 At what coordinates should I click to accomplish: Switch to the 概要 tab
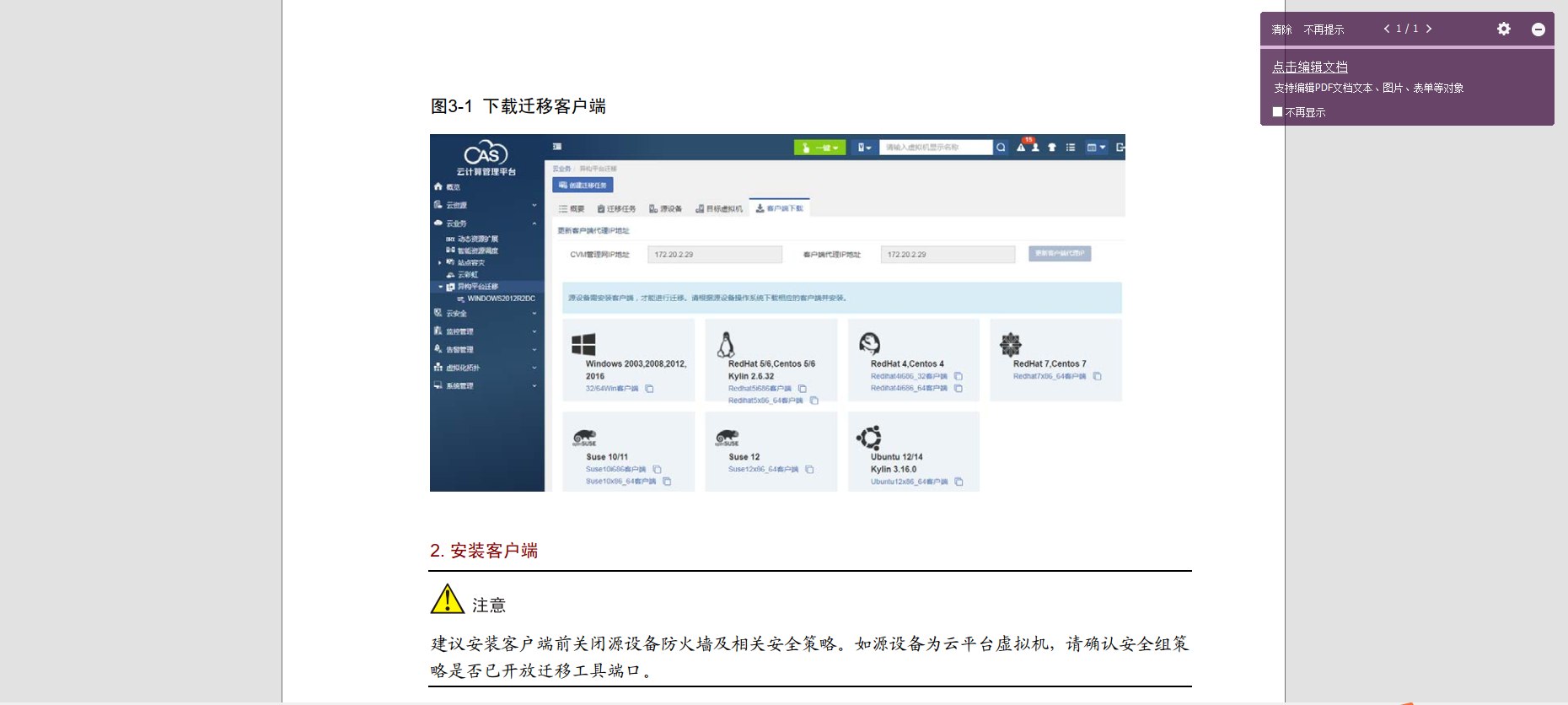pyautogui.click(x=572, y=209)
